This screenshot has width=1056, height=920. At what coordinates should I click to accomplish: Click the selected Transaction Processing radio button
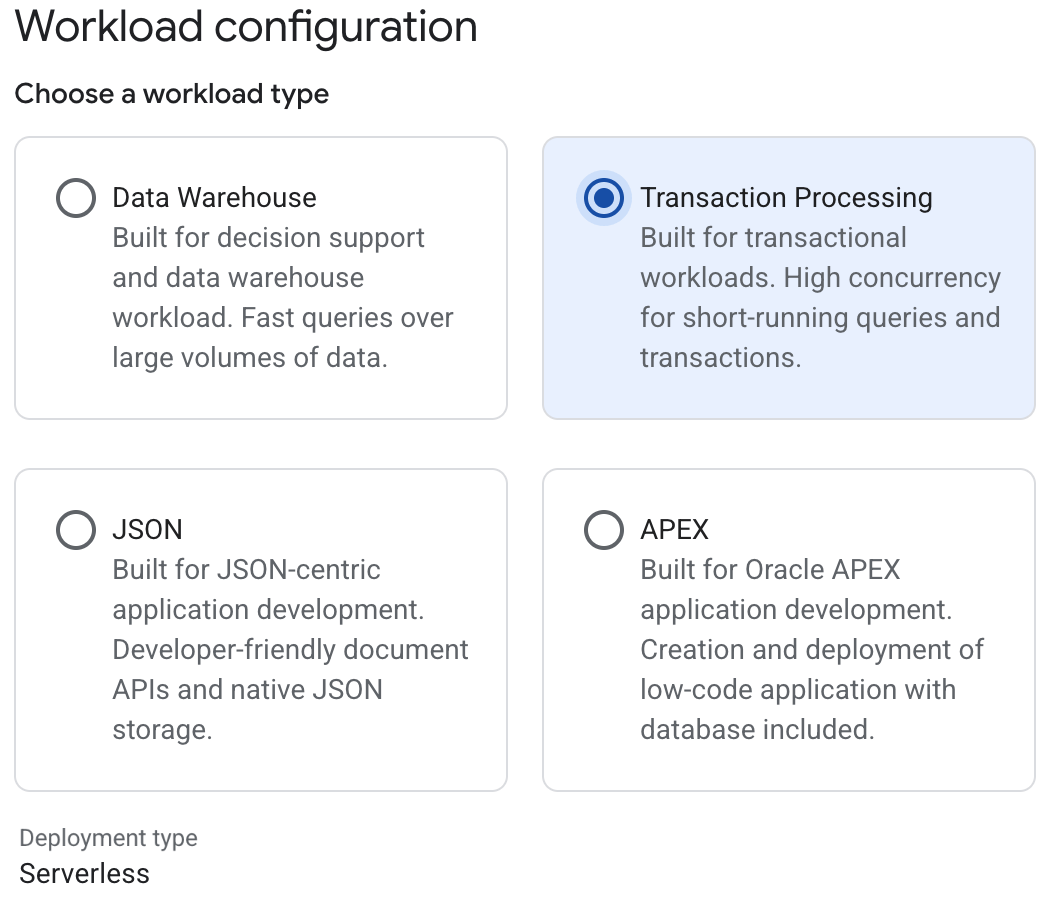603,197
